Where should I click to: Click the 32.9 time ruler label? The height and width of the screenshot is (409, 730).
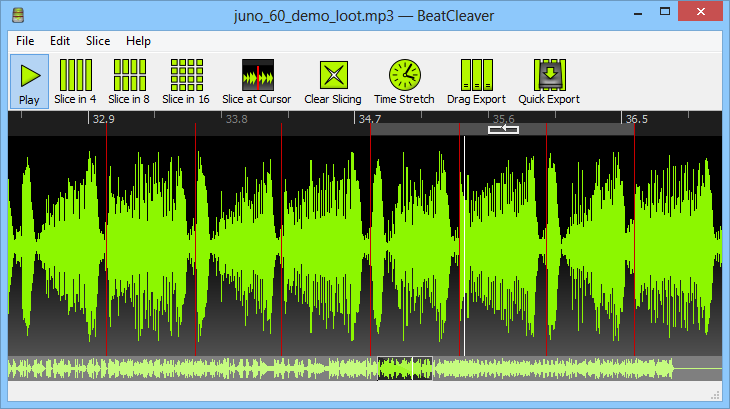click(103, 119)
